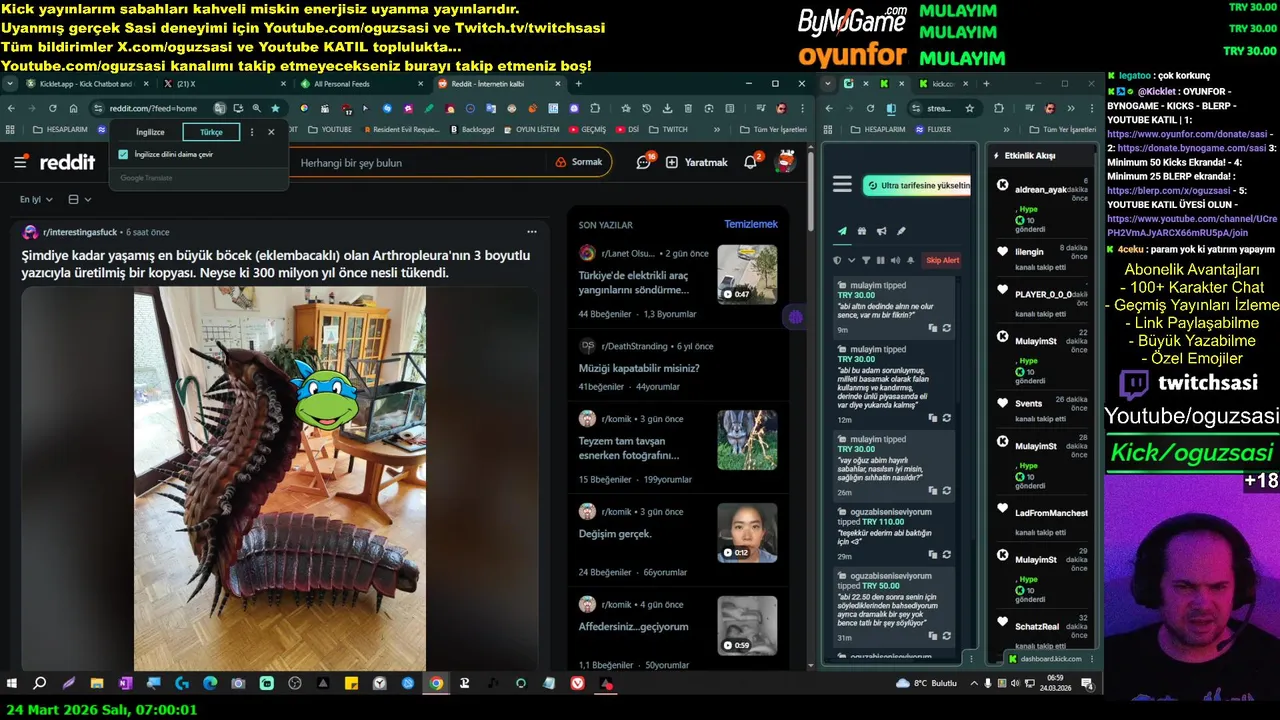Expand the tab search arrow in Kick window
The height and width of the screenshot is (720, 1280).
click(x=828, y=84)
